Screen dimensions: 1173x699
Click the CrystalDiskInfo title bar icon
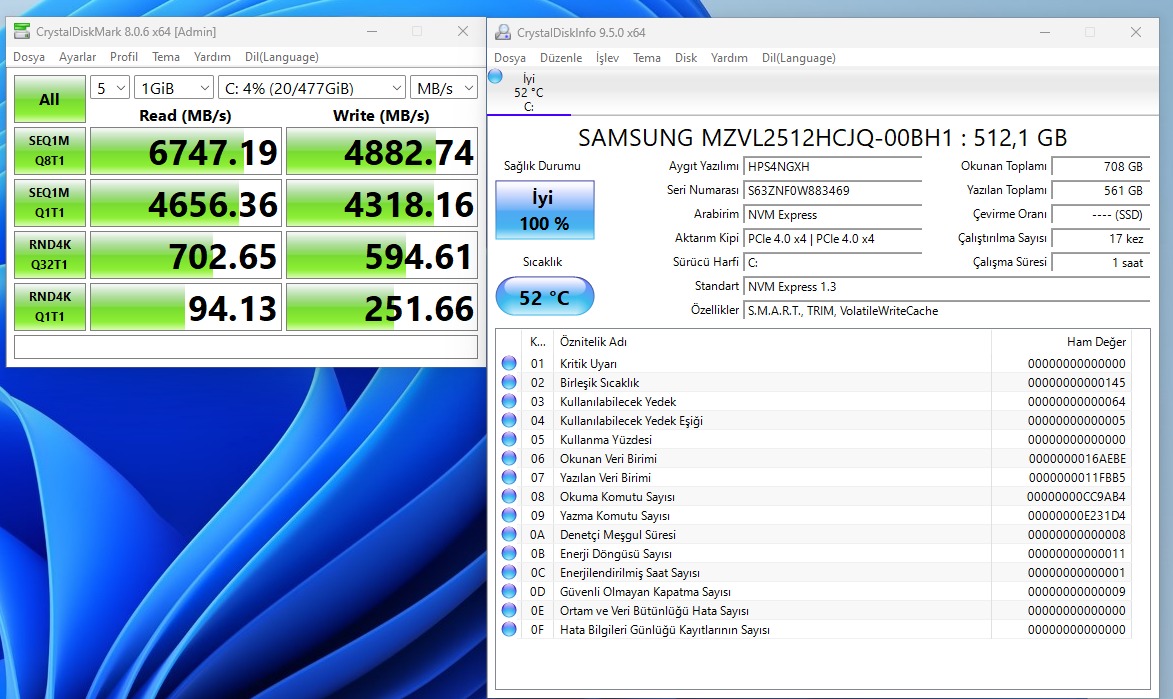pos(503,32)
